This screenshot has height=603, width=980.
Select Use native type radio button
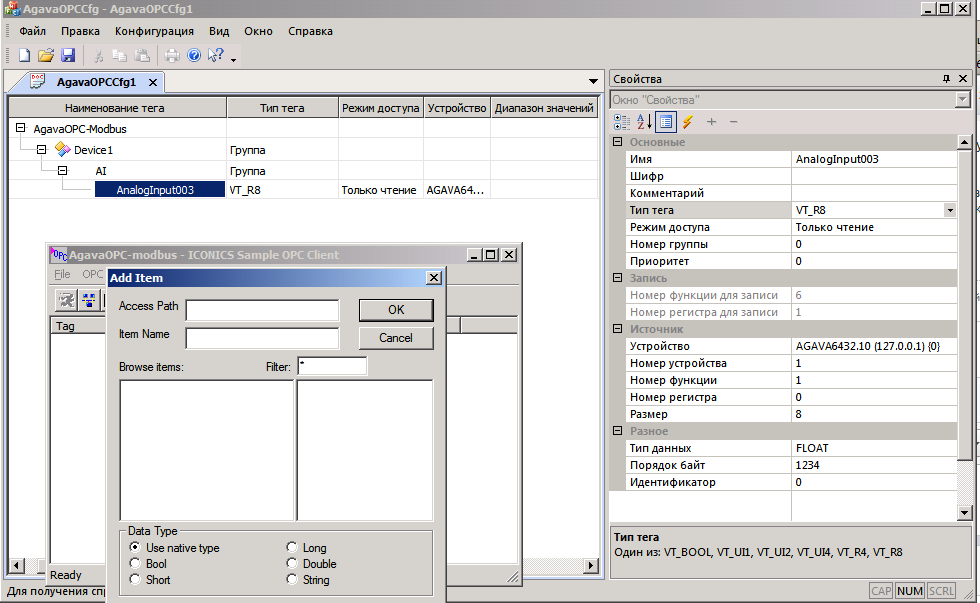tap(135, 547)
